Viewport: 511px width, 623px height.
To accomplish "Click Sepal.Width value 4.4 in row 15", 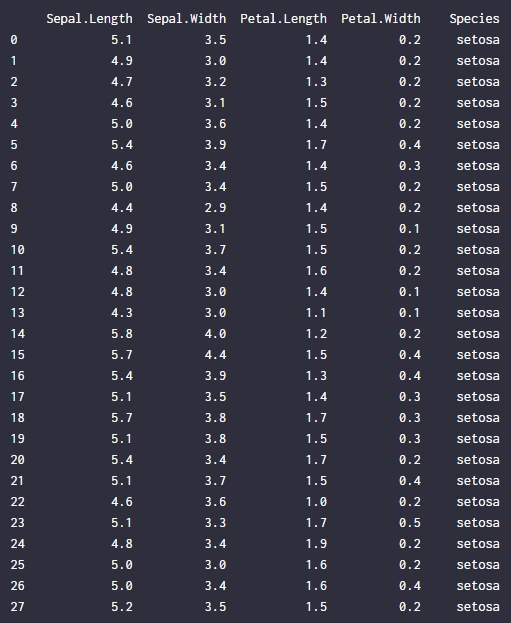I will coord(215,355).
